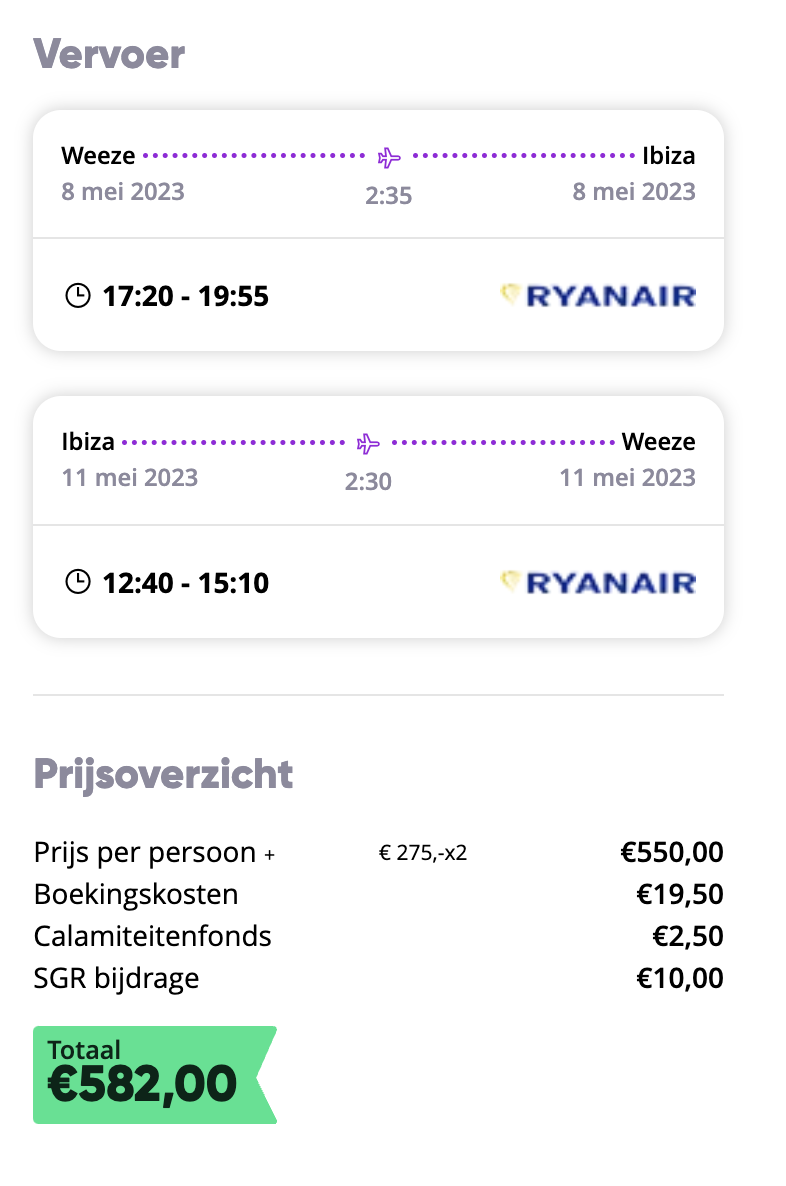The height and width of the screenshot is (1186, 786).
Task: Click the clock icon beside 17:20 - 19:55
Action: [78, 296]
